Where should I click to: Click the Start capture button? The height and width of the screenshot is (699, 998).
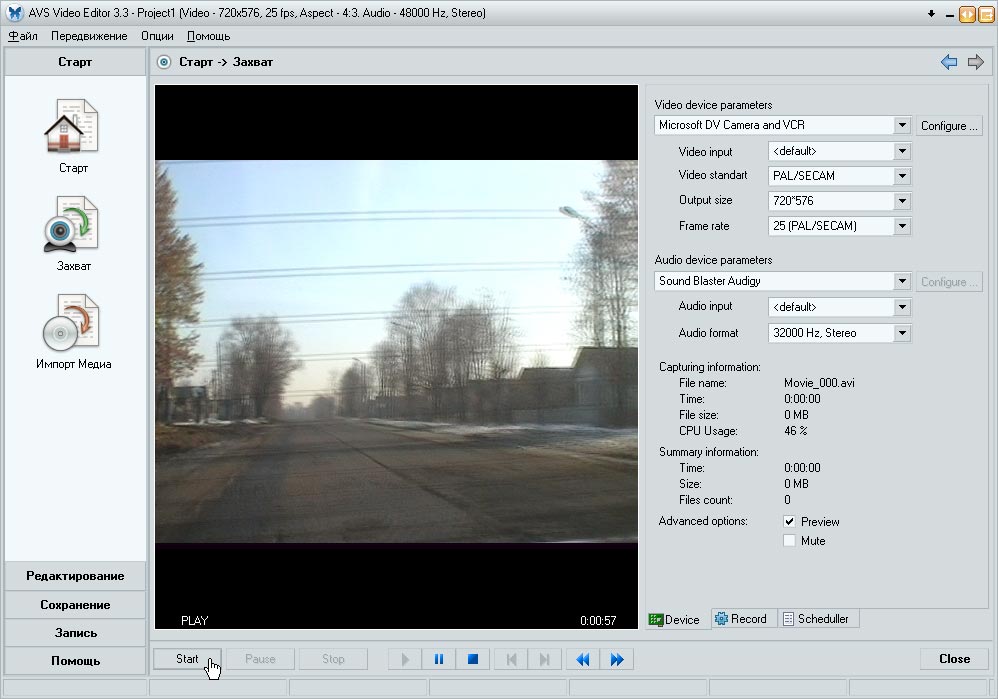tap(188, 659)
